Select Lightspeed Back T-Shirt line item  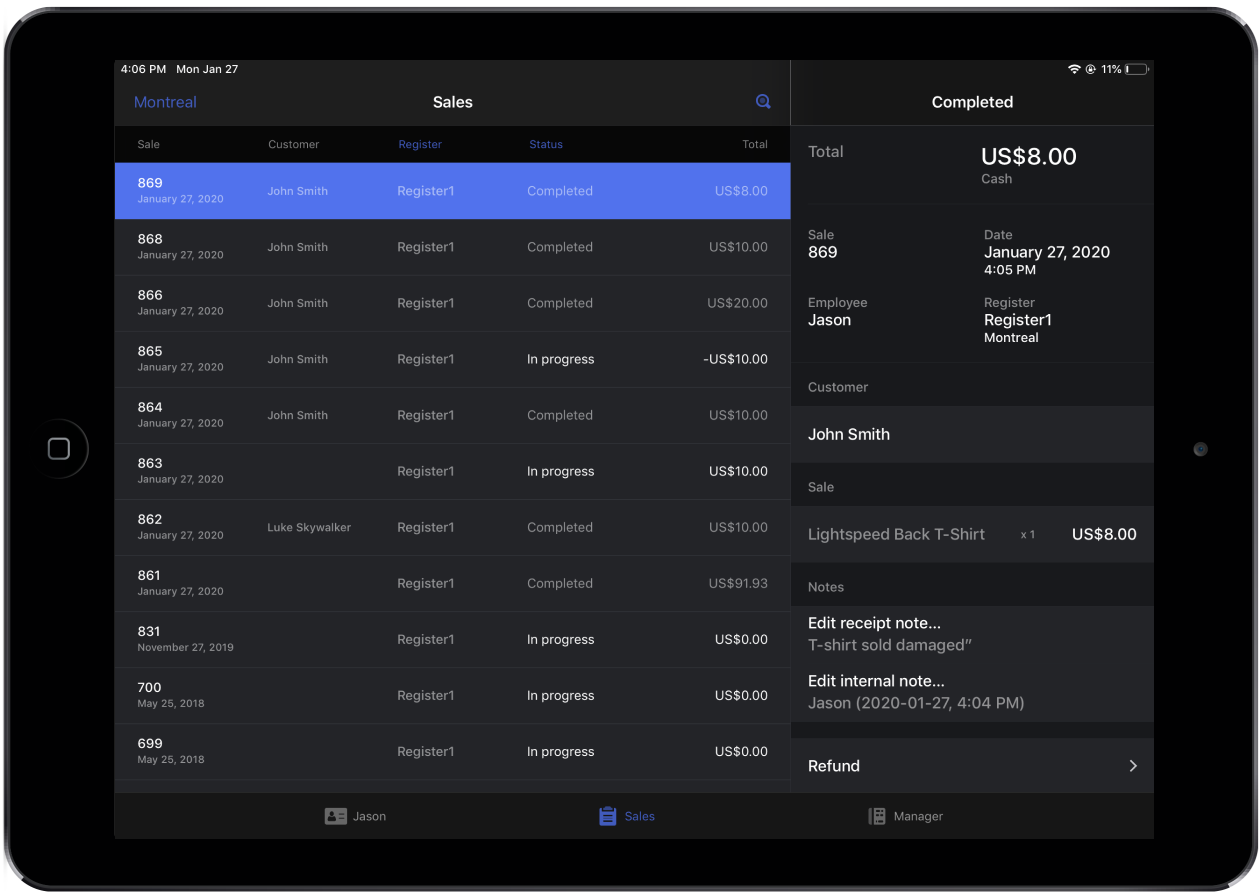tap(972, 534)
